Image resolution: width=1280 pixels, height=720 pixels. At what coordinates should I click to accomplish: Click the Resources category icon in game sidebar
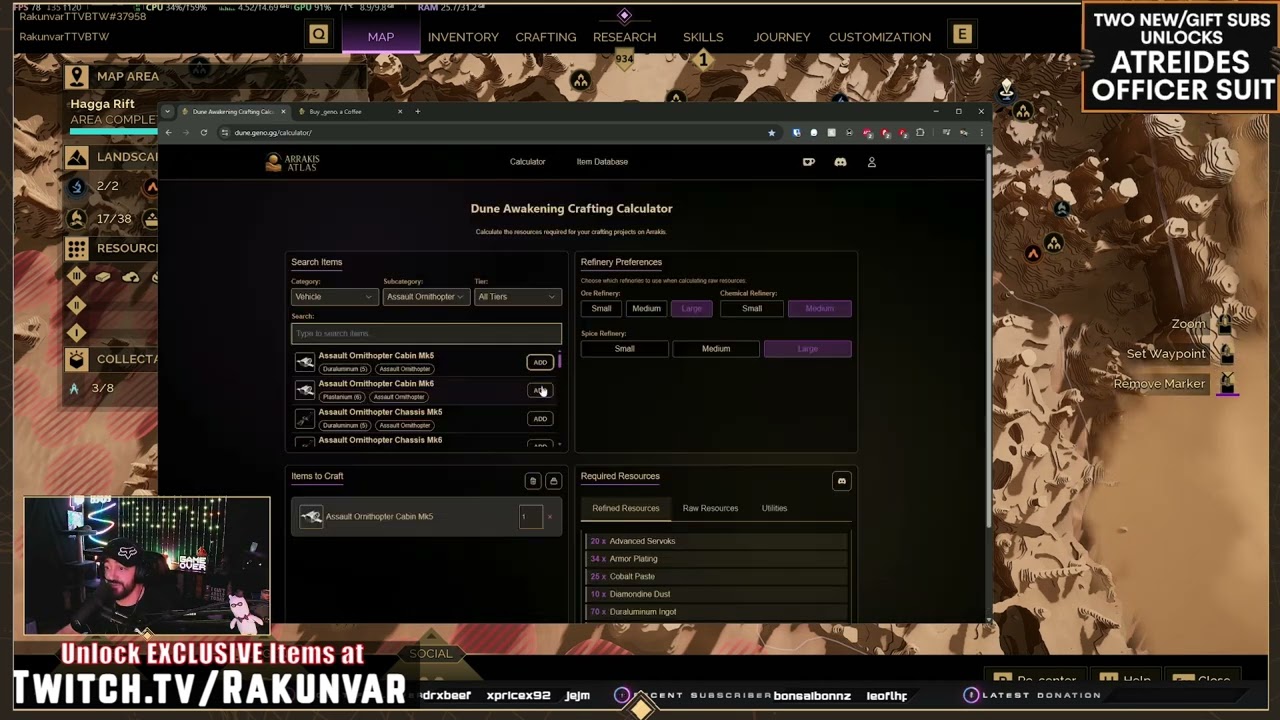click(76, 248)
